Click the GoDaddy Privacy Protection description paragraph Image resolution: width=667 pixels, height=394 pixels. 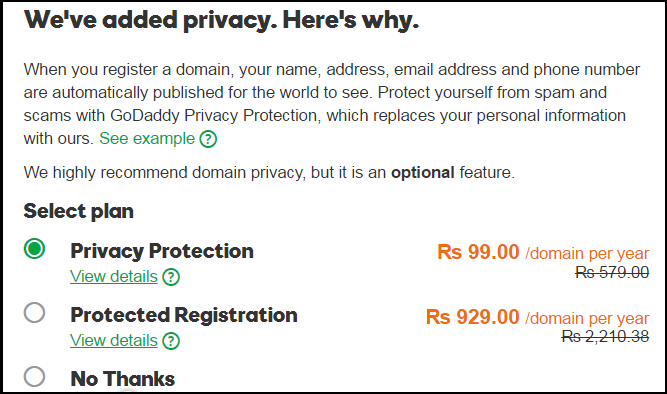(332, 104)
